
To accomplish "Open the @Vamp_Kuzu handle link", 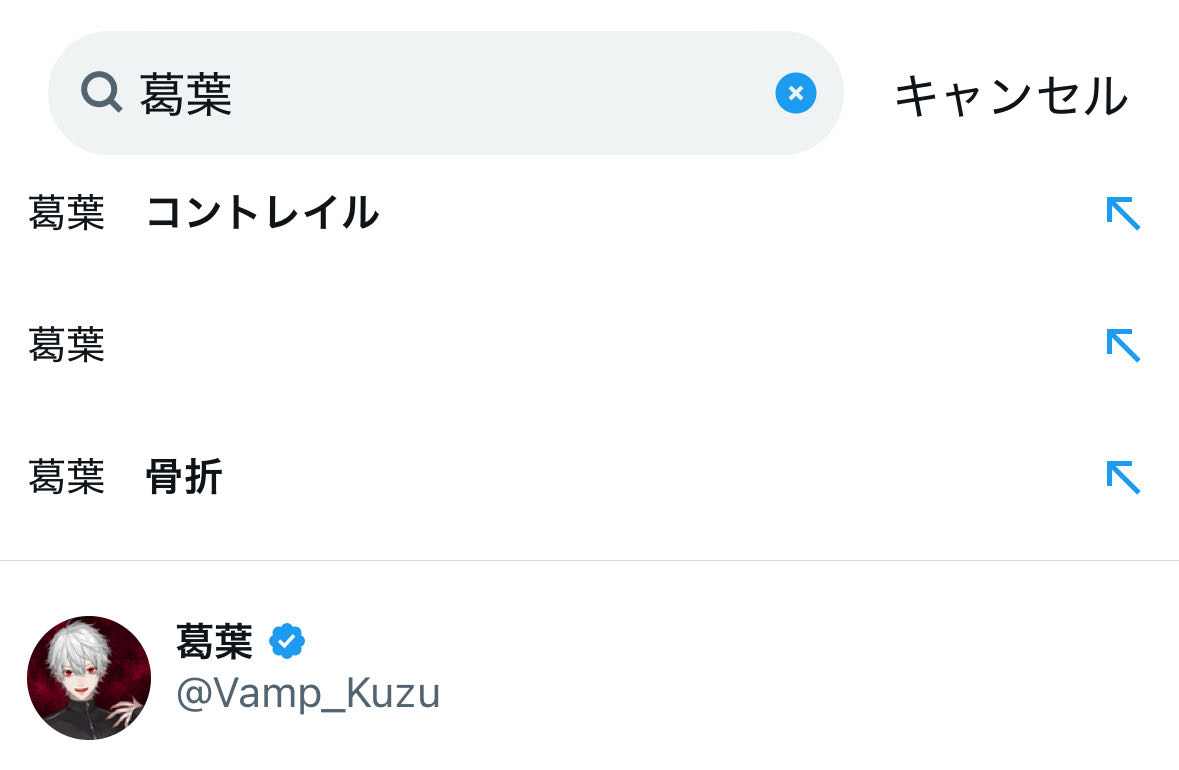I will [x=308, y=693].
